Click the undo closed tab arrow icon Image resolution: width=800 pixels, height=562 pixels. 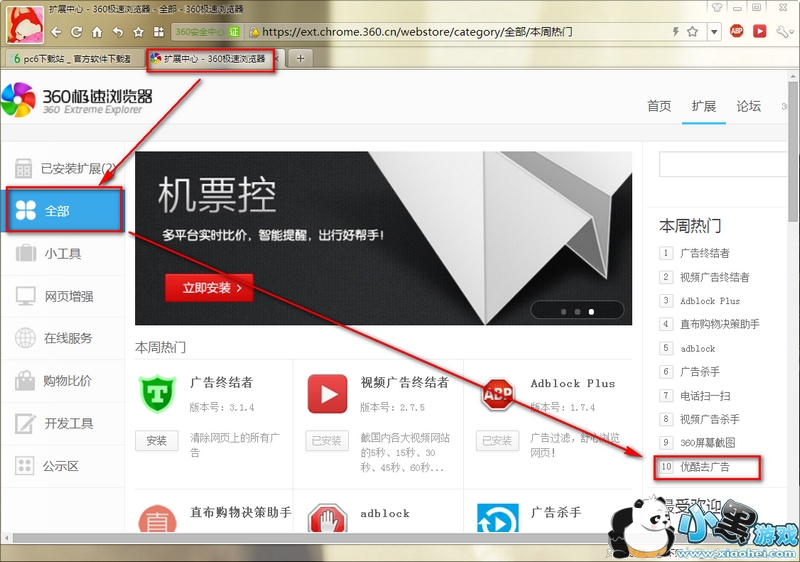point(118,32)
